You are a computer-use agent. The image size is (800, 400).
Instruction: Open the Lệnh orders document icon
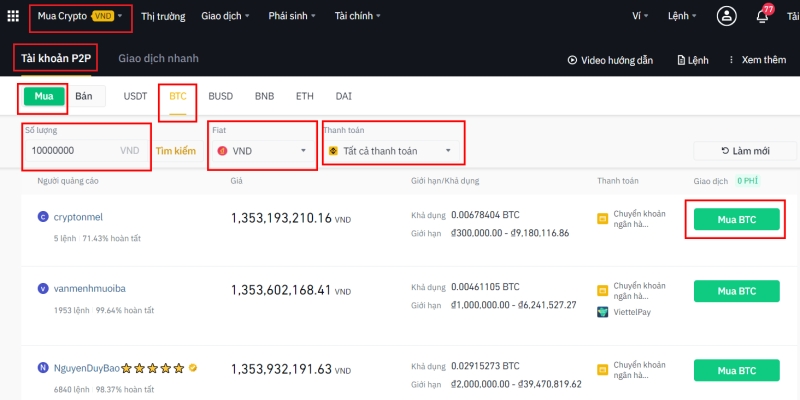click(681, 60)
